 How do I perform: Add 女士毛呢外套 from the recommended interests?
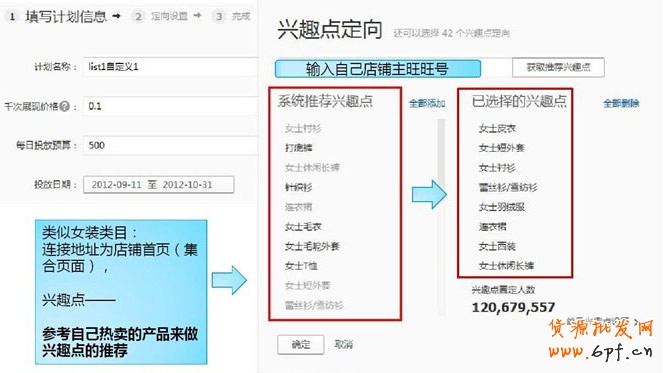pyautogui.click(x=312, y=246)
